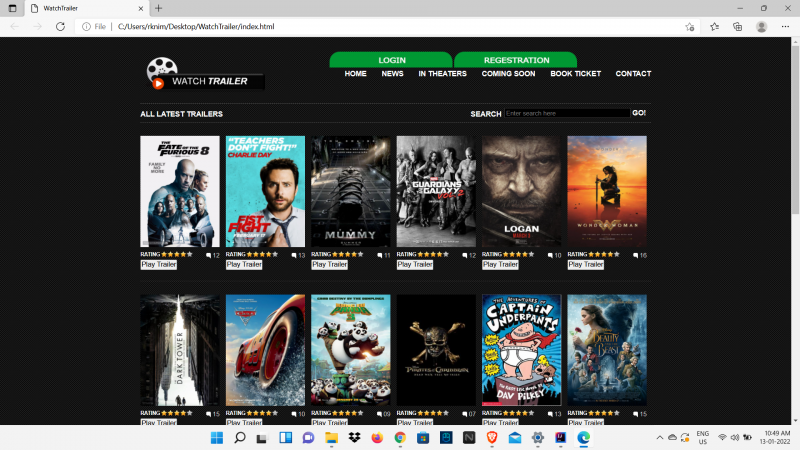Close the WatchTrailer tab
The width and height of the screenshot is (800, 450).
click(x=141, y=8)
